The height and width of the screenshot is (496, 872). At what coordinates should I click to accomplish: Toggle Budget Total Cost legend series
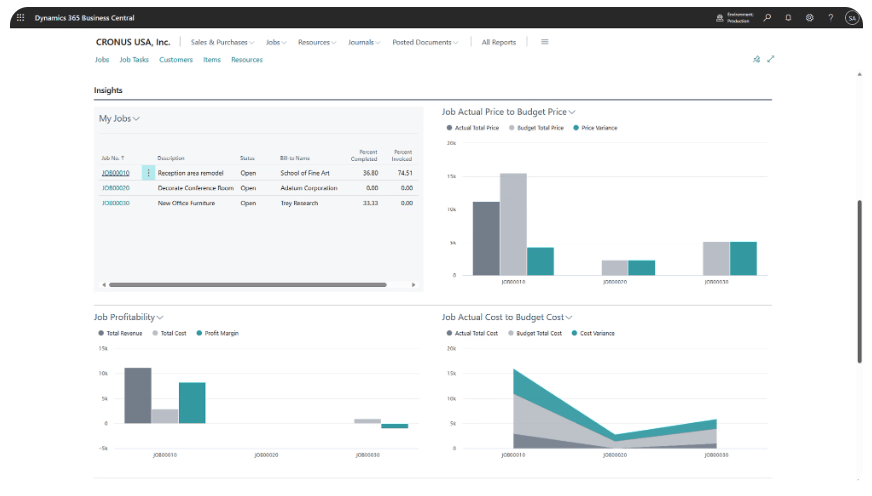pyautogui.click(x=535, y=333)
